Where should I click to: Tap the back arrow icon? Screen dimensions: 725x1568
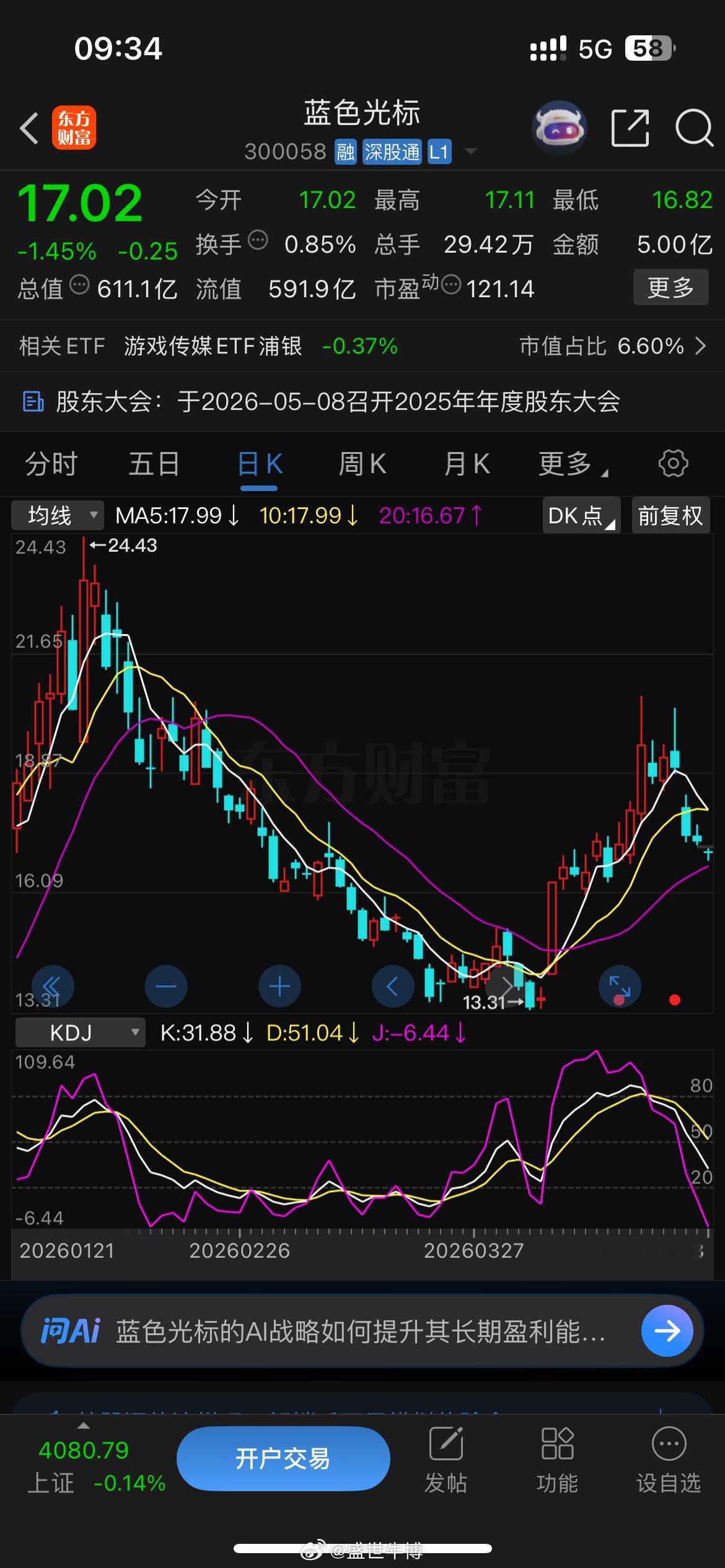29,128
